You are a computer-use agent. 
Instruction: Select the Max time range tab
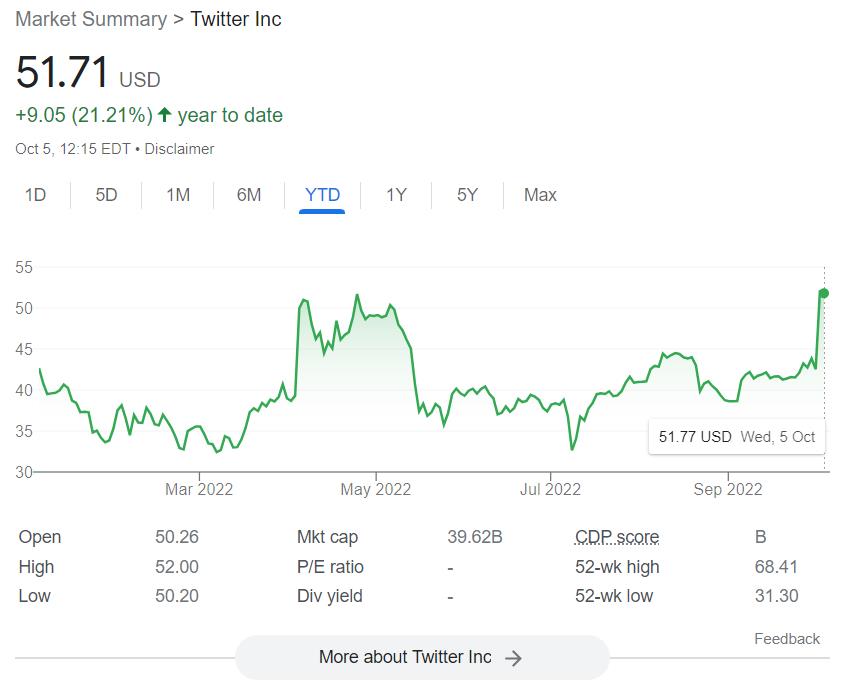pos(540,195)
